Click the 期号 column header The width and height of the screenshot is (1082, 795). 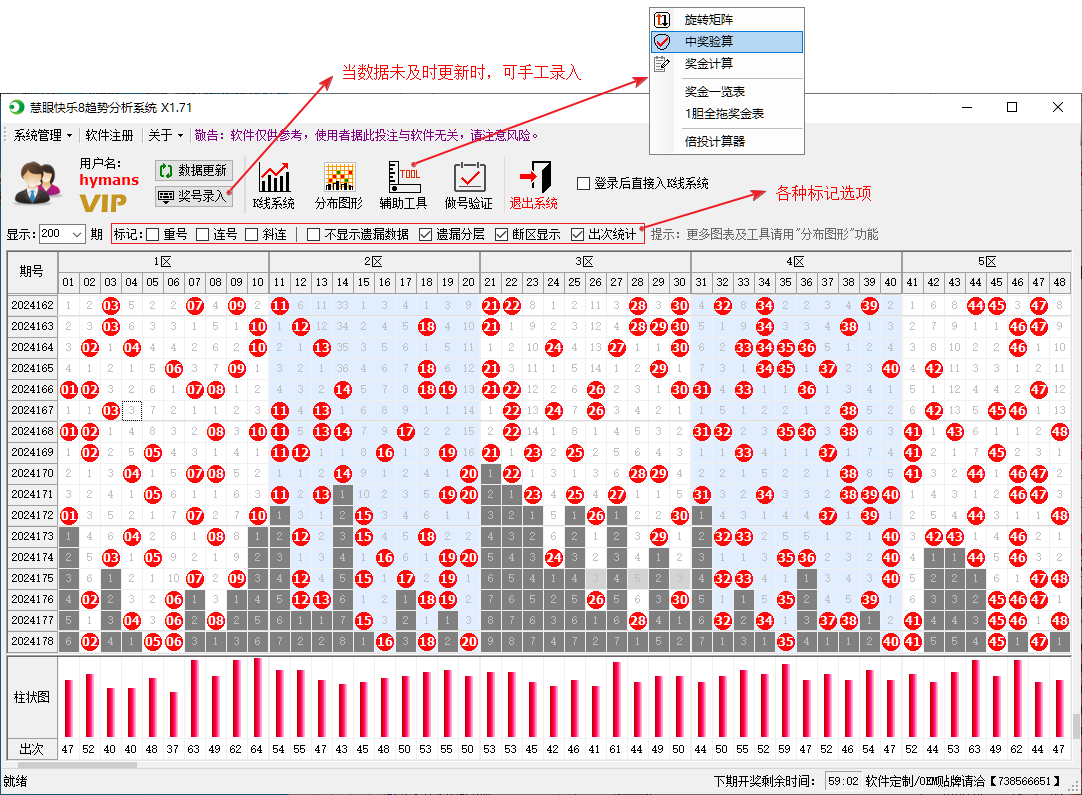[31, 272]
